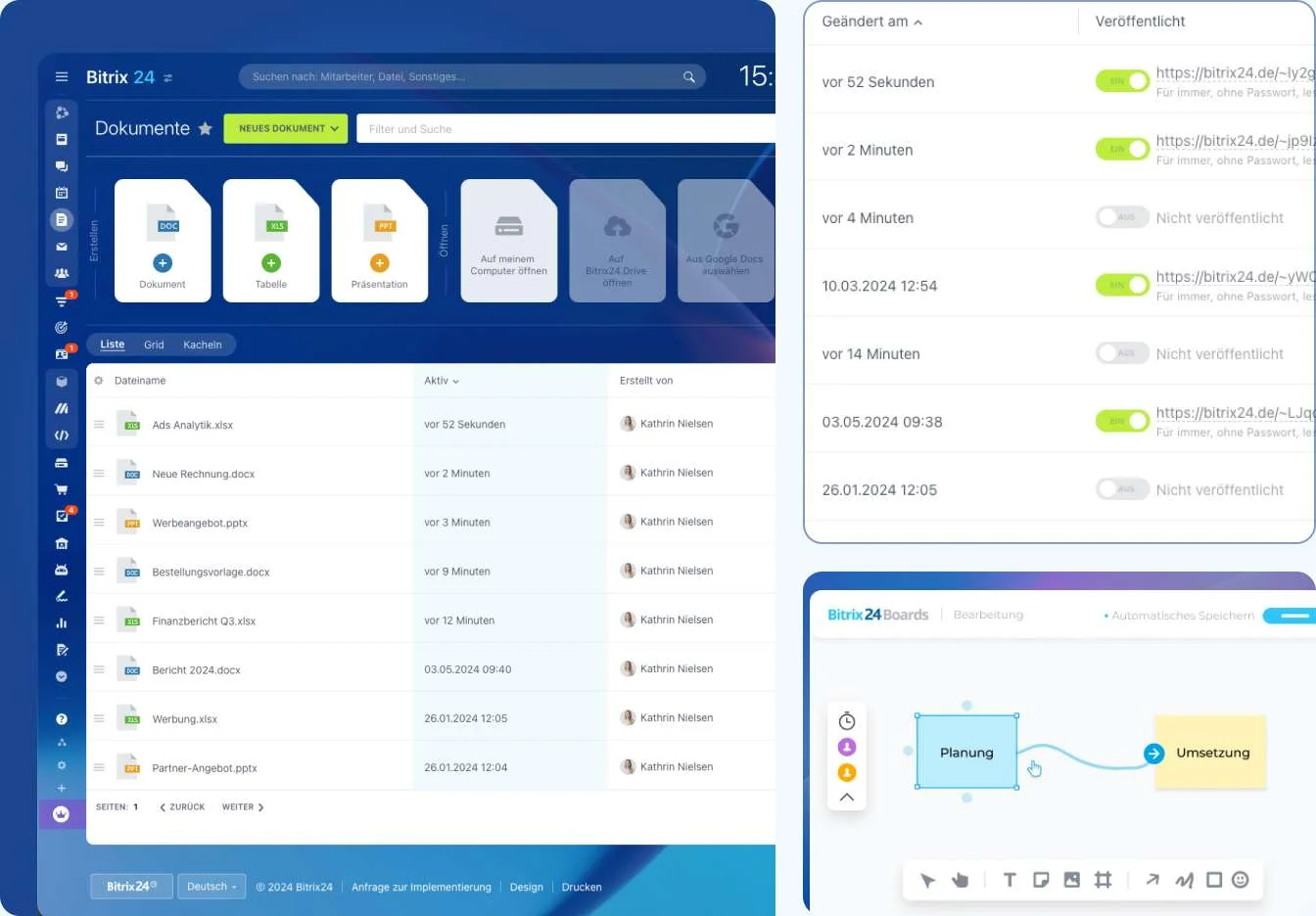Viewport: 1316px width, 916px height.
Task: Focus the top search bar 'Suchen nach'
Action: point(472,76)
